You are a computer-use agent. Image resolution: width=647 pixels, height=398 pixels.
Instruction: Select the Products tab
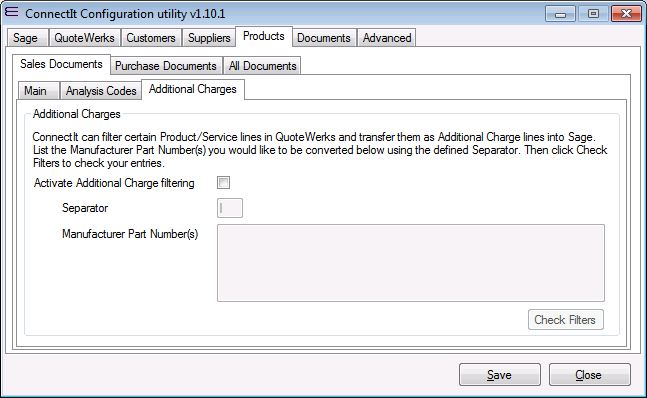tap(264, 36)
